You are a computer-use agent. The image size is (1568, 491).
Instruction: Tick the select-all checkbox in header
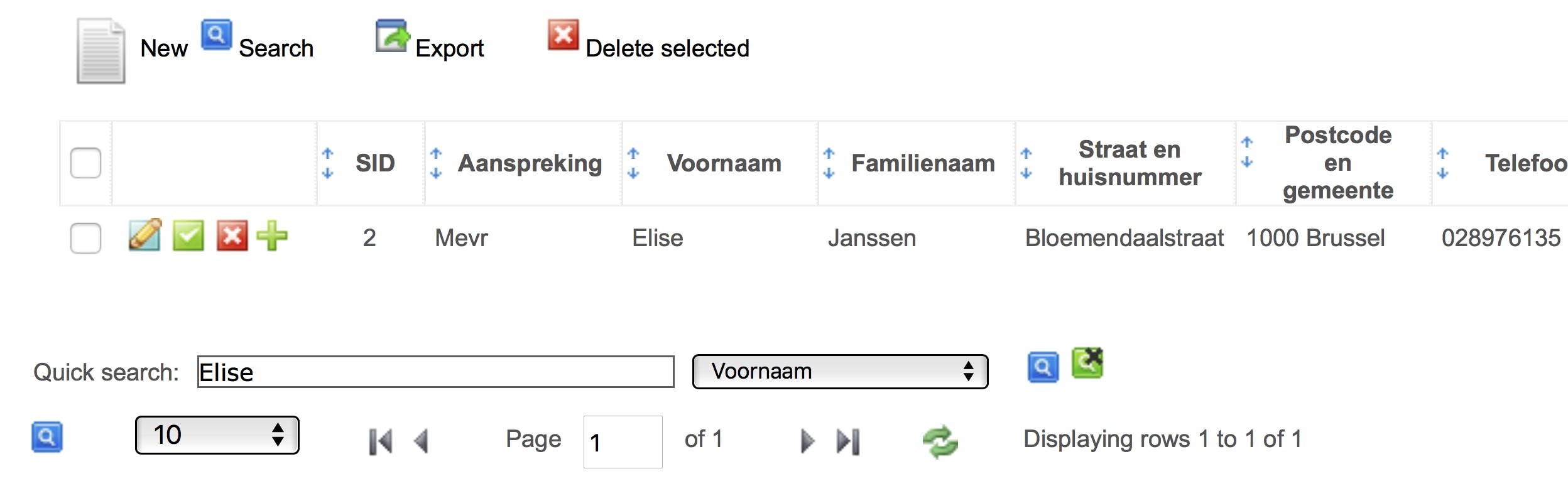[86, 163]
